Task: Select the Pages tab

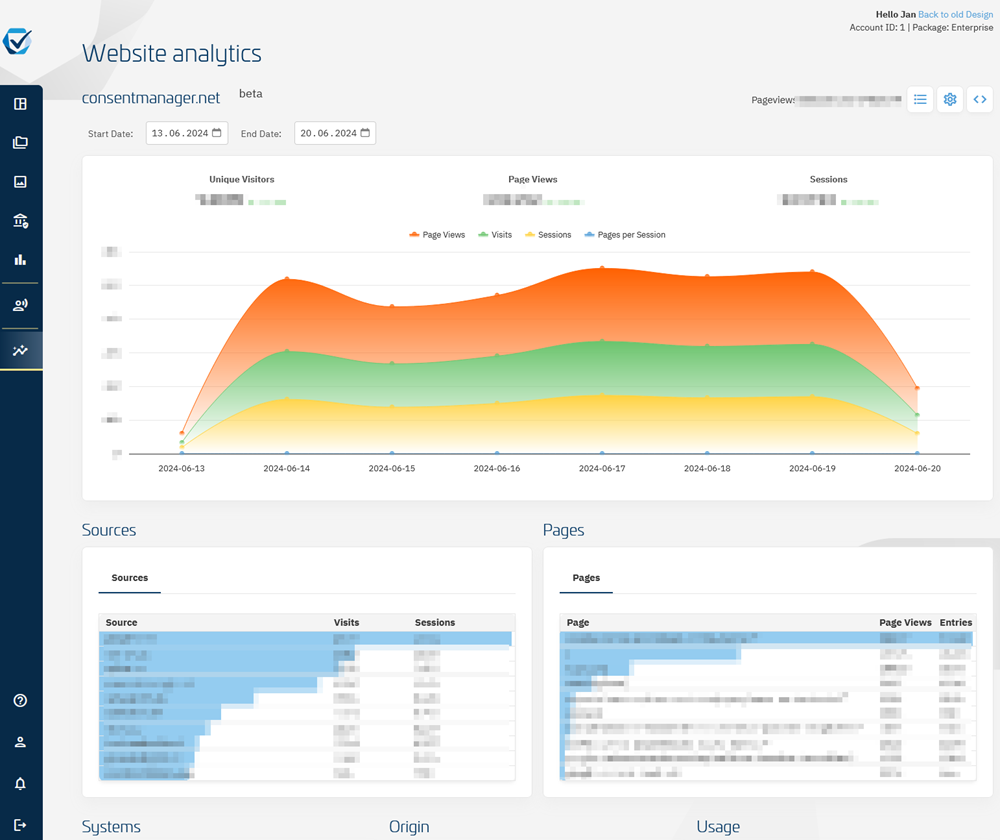Action: pos(586,578)
